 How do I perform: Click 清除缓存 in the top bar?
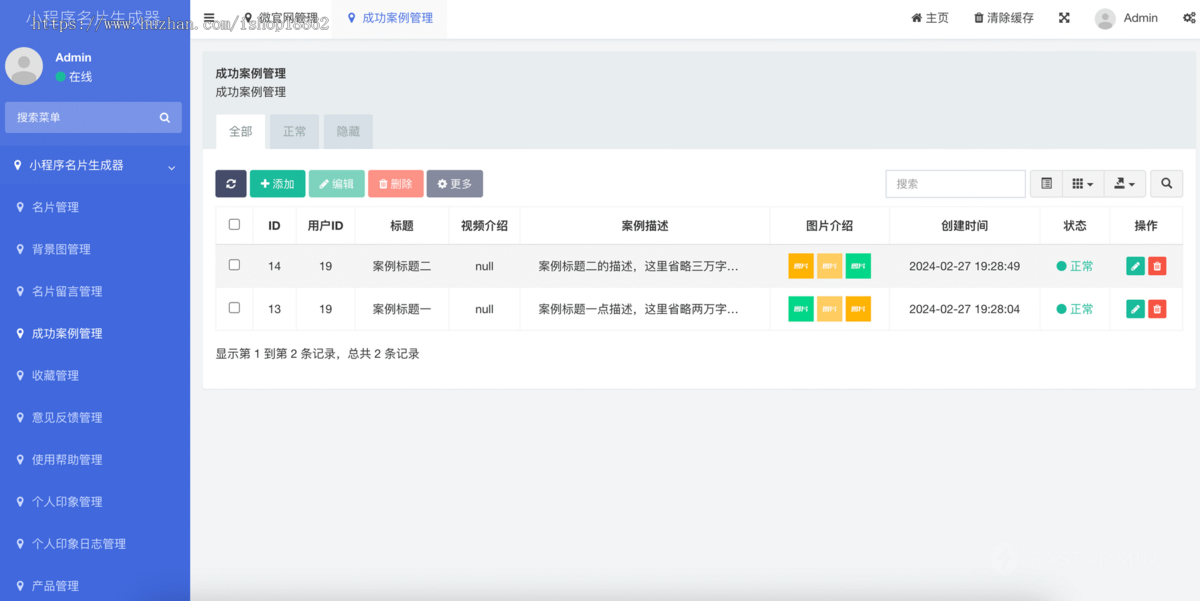tap(1002, 17)
